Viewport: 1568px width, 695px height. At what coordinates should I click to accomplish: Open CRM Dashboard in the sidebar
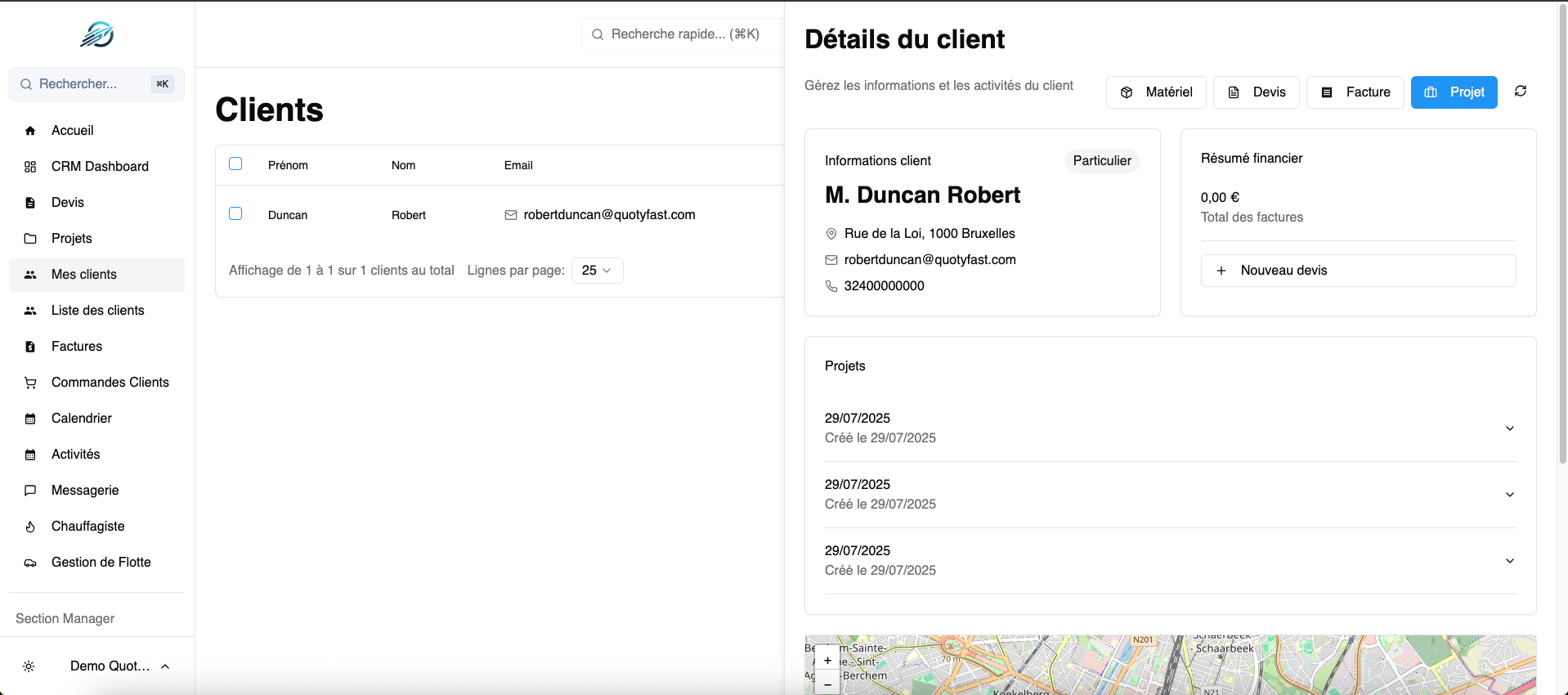100,167
